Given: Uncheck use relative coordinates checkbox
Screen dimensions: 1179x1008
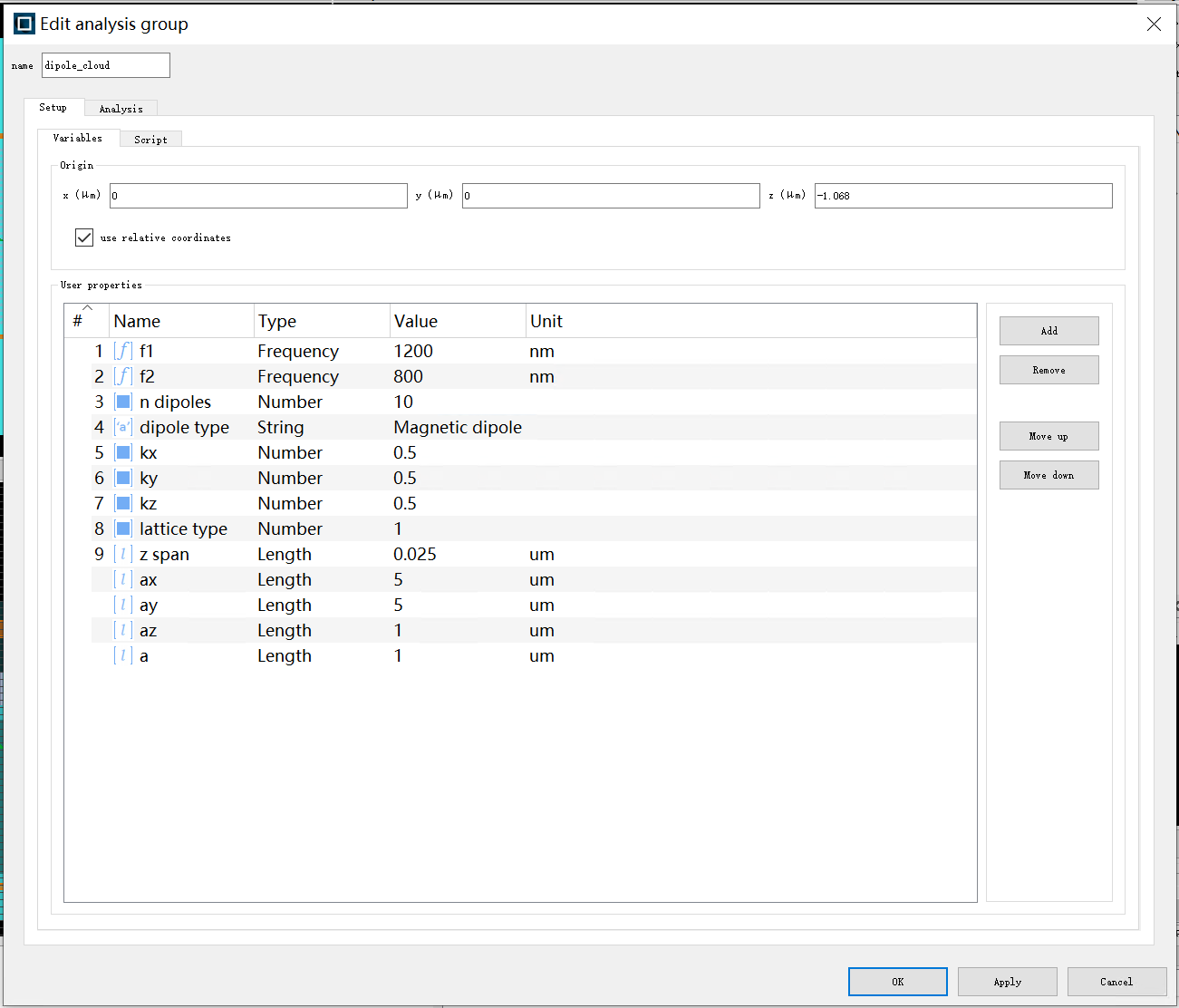Looking at the screenshot, I should coord(84,237).
